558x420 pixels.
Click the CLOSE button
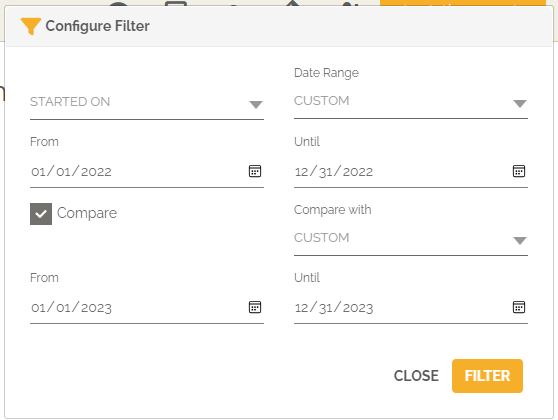(416, 376)
